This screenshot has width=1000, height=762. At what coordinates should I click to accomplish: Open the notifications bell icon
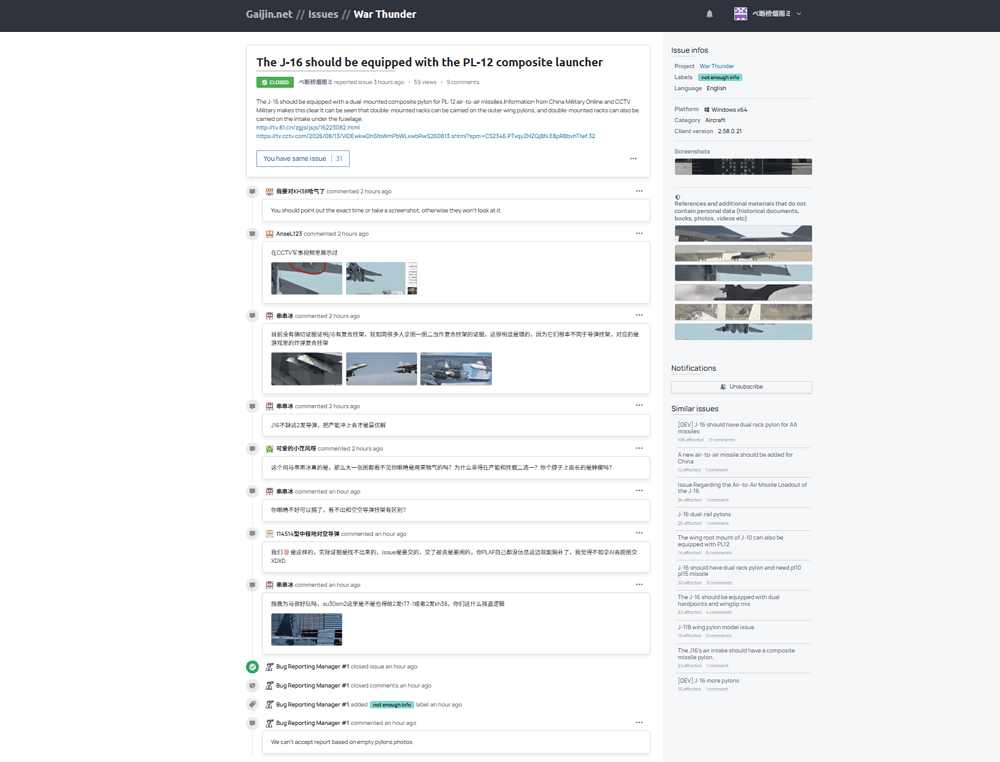pyautogui.click(x=709, y=14)
